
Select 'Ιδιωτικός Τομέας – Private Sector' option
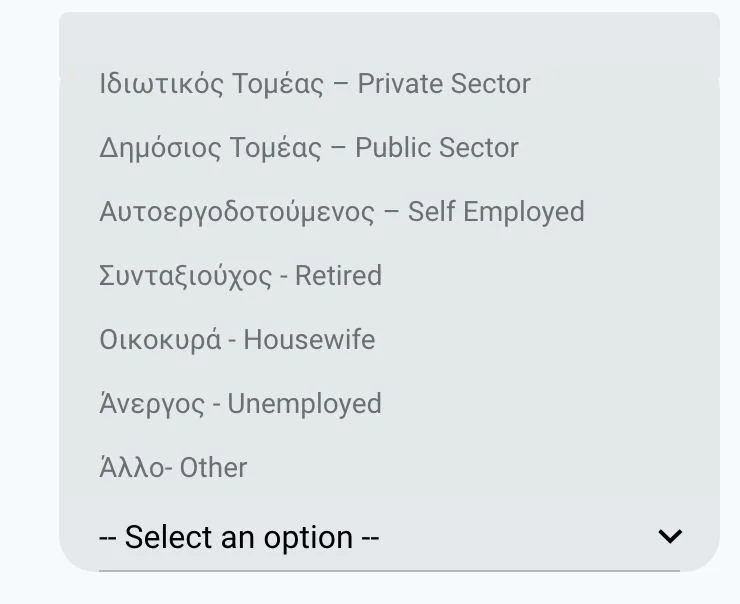pyautogui.click(x=314, y=84)
